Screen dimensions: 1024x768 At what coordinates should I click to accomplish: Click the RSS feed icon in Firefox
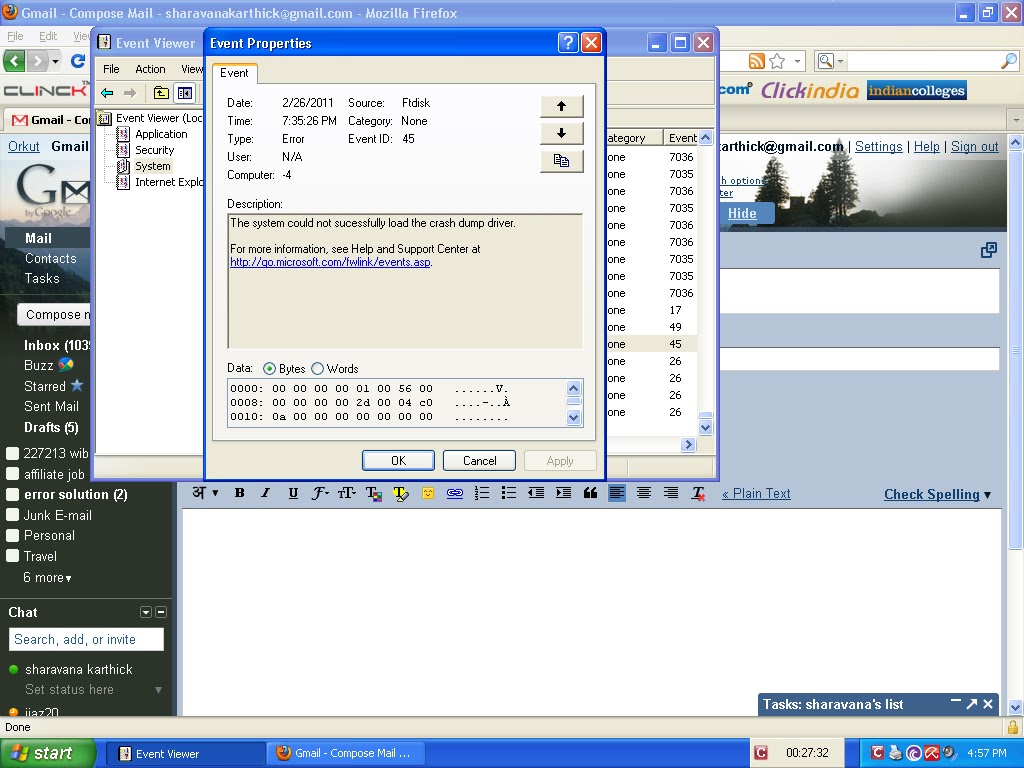click(756, 61)
